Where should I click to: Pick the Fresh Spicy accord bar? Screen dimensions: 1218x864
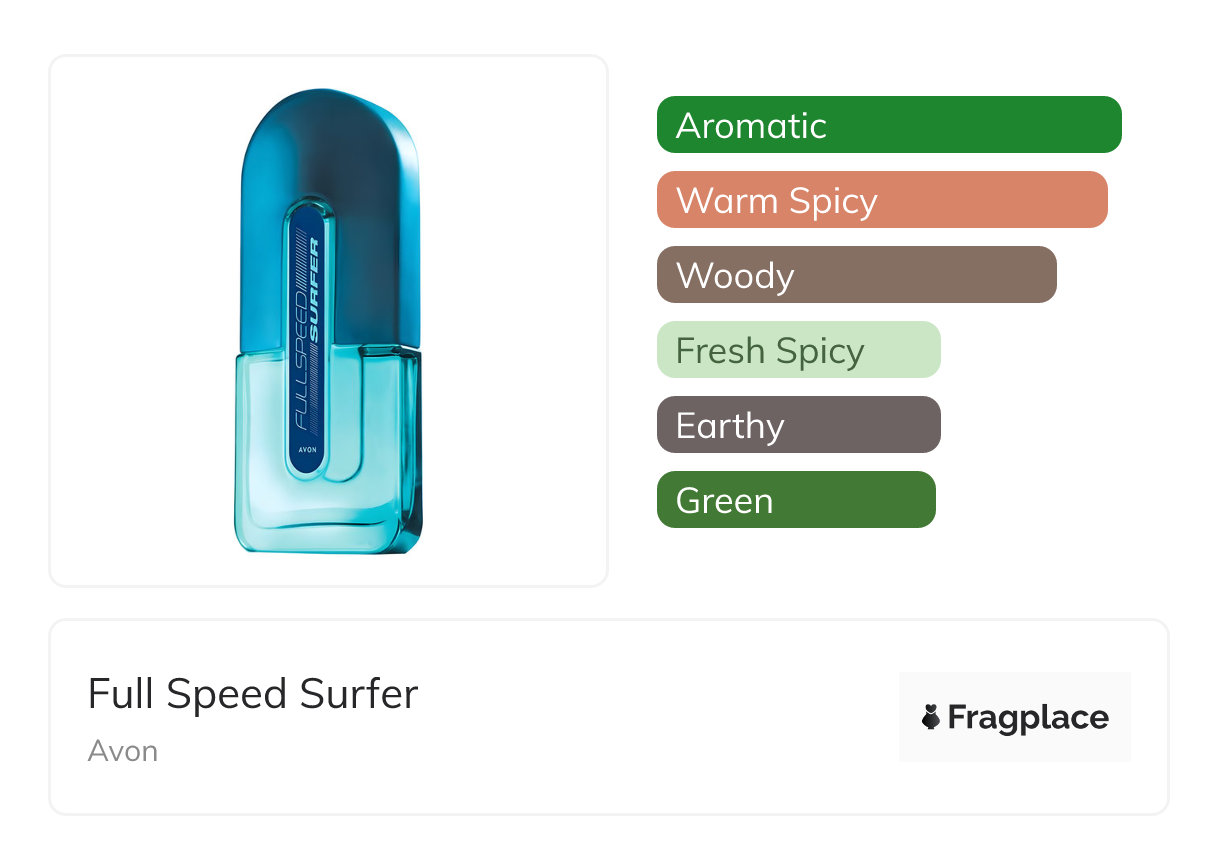point(798,350)
